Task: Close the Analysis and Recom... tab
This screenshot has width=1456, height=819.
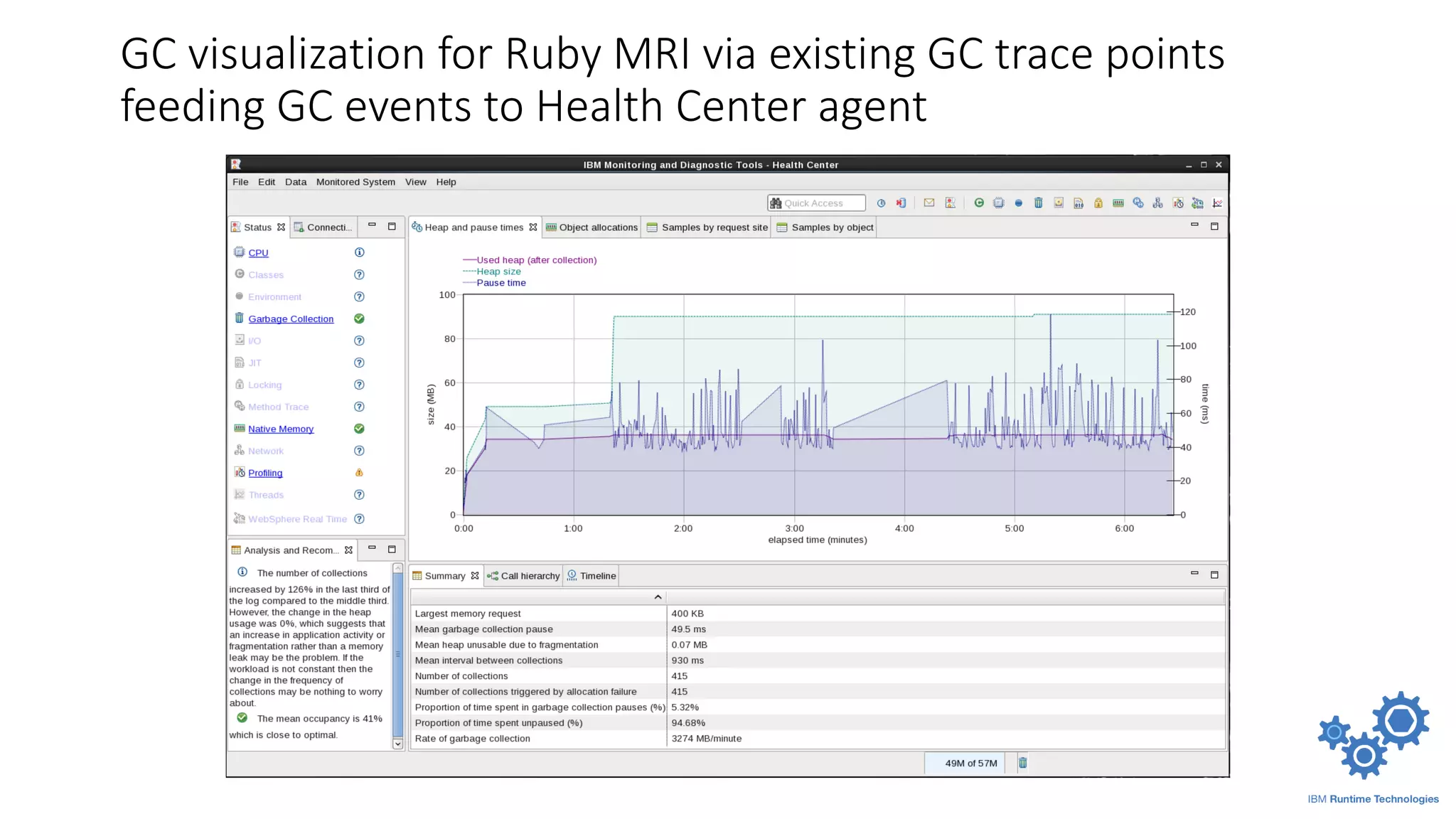Action: pyautogui.click(x=348, y=550)
